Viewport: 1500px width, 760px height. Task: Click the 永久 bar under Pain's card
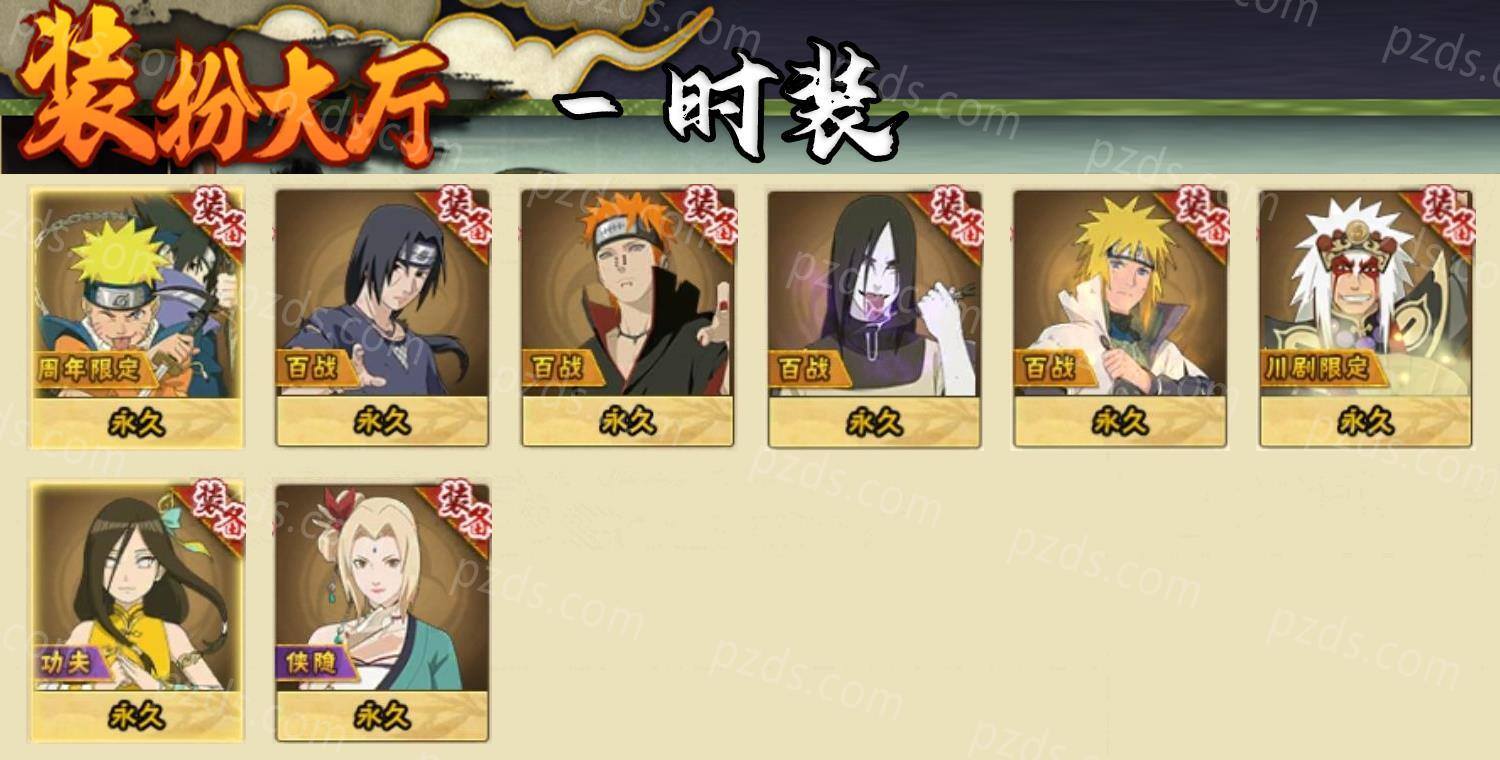pos(628,422)
